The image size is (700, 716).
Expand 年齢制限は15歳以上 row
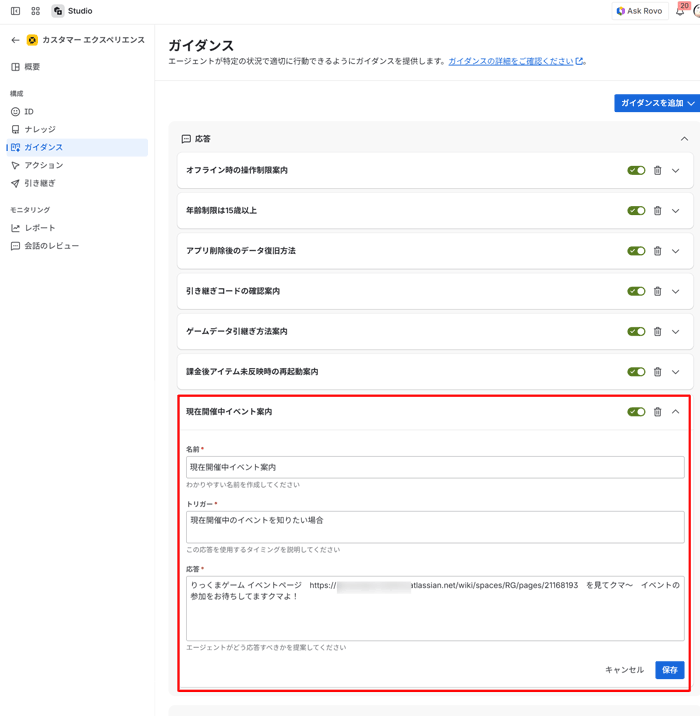point(676,211)
